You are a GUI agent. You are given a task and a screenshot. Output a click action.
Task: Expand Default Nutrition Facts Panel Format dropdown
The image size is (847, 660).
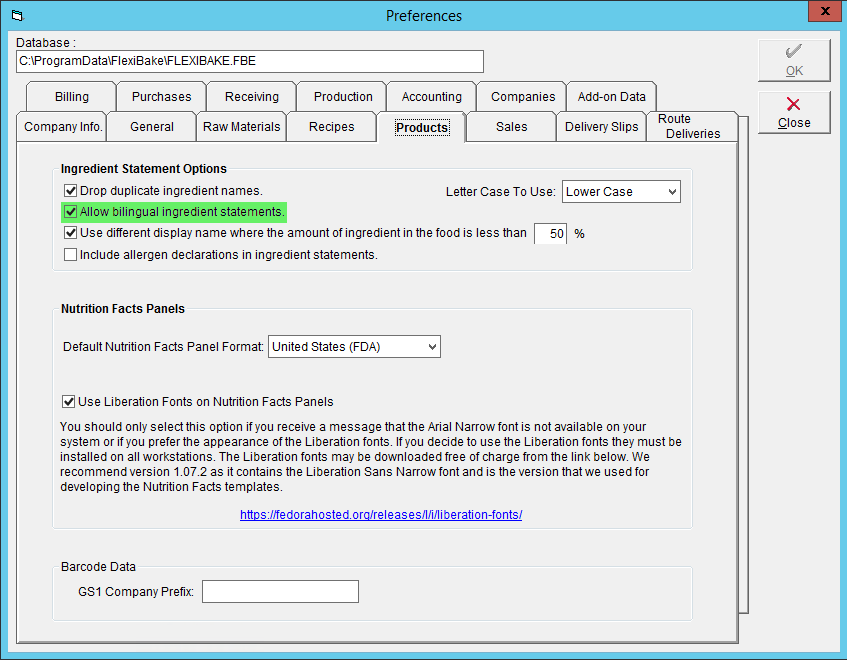(354, 347)
